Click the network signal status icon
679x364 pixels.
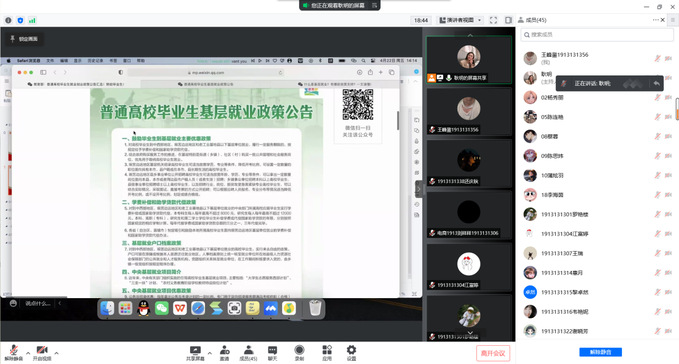coord(32,20)
